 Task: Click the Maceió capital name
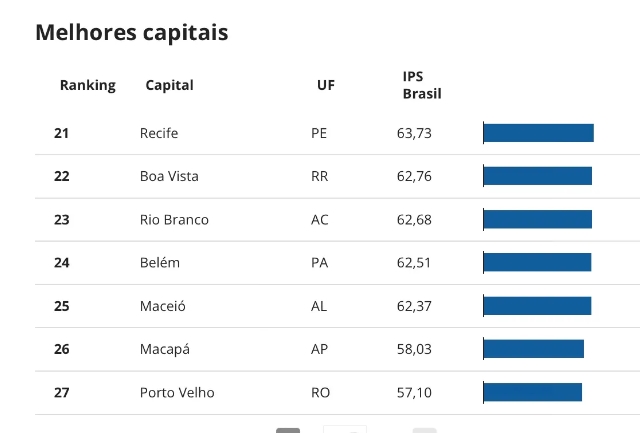click(x=163, y=306)
